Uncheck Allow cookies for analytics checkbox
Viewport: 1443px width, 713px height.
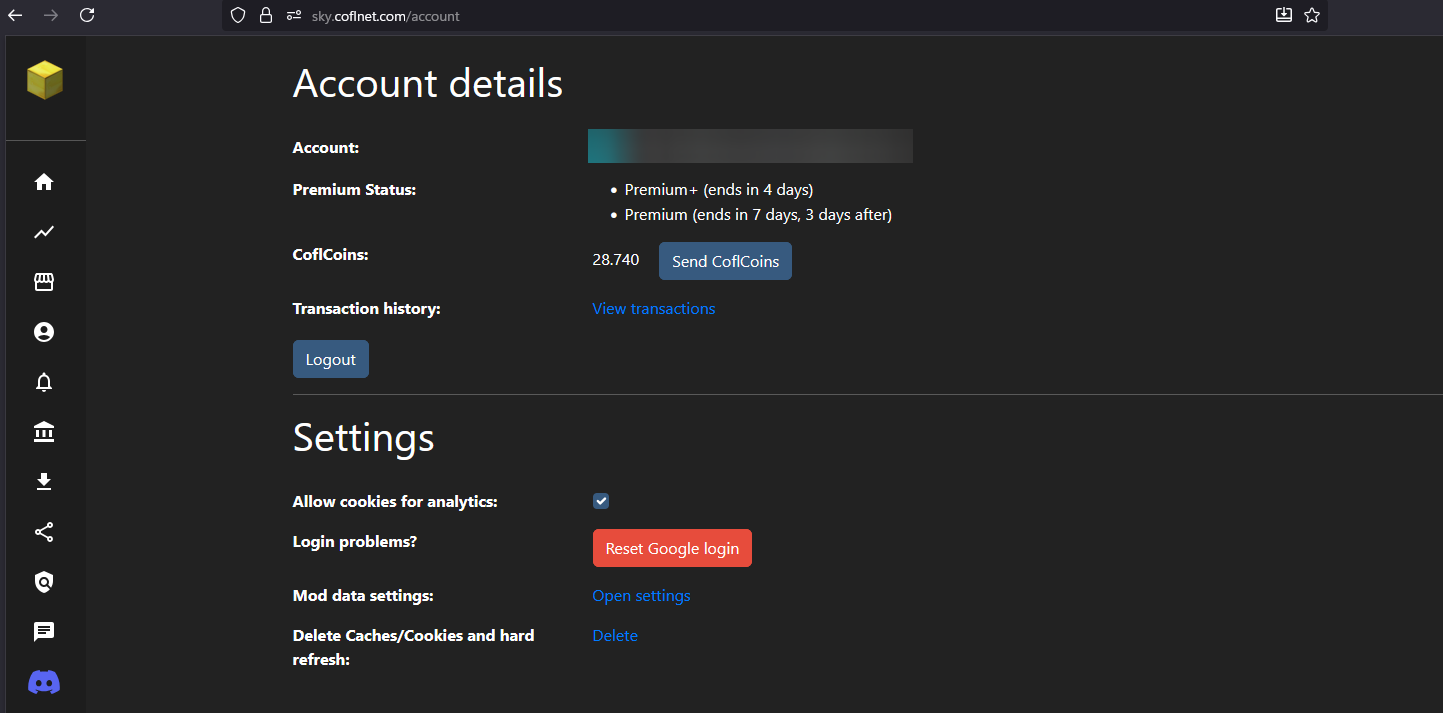point(601,501)
